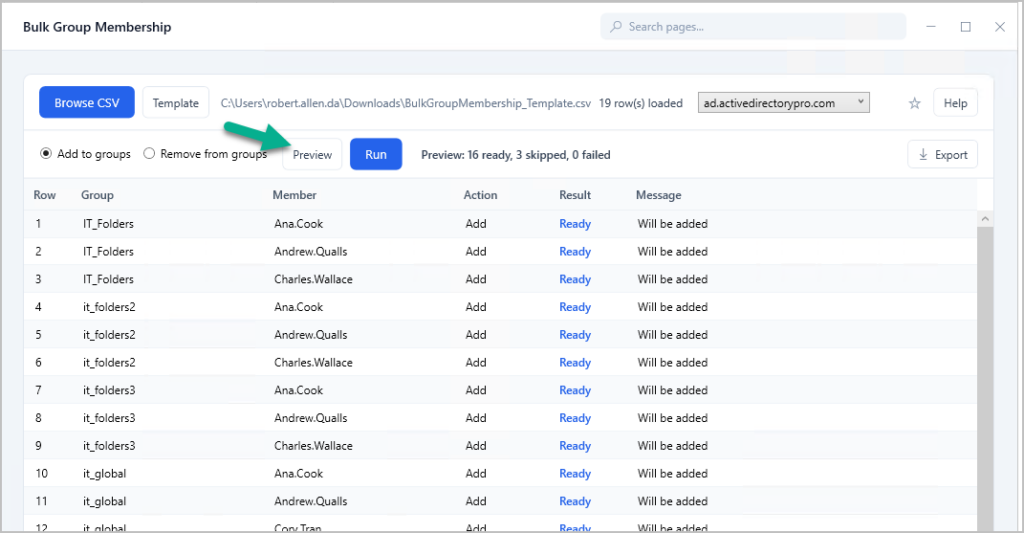Viewport: 1024px width, 533px height.
Task: Sort by the Message column header
Action: pos(658,195)
